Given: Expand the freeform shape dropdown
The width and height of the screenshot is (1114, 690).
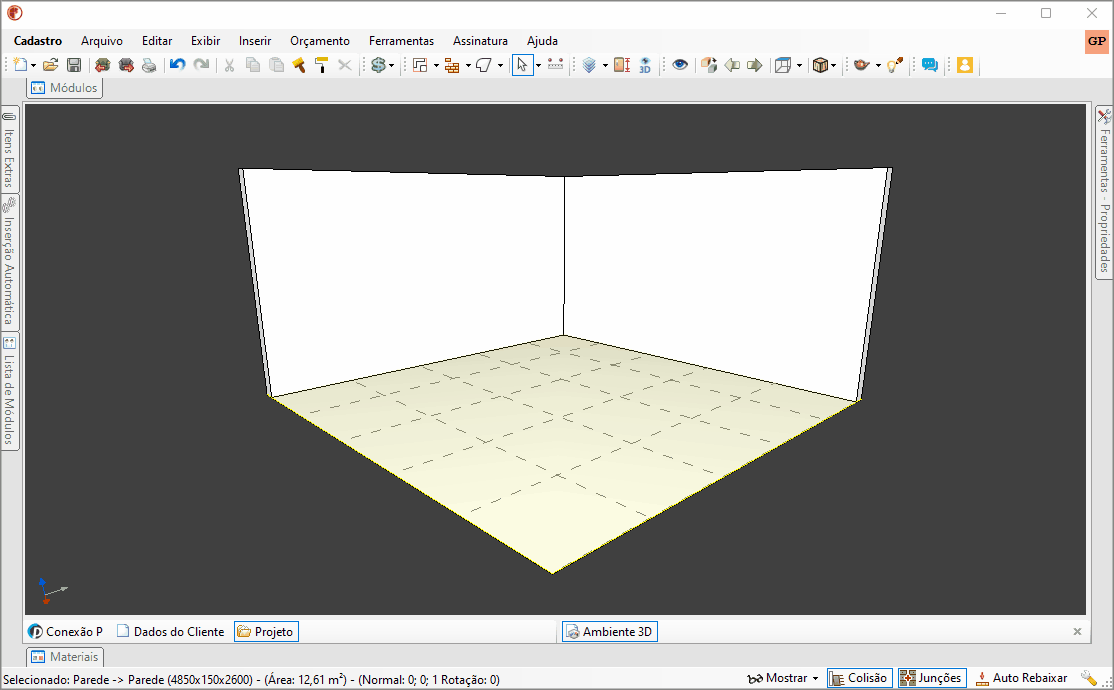Looking at the screenshot, I should (500, 66).
